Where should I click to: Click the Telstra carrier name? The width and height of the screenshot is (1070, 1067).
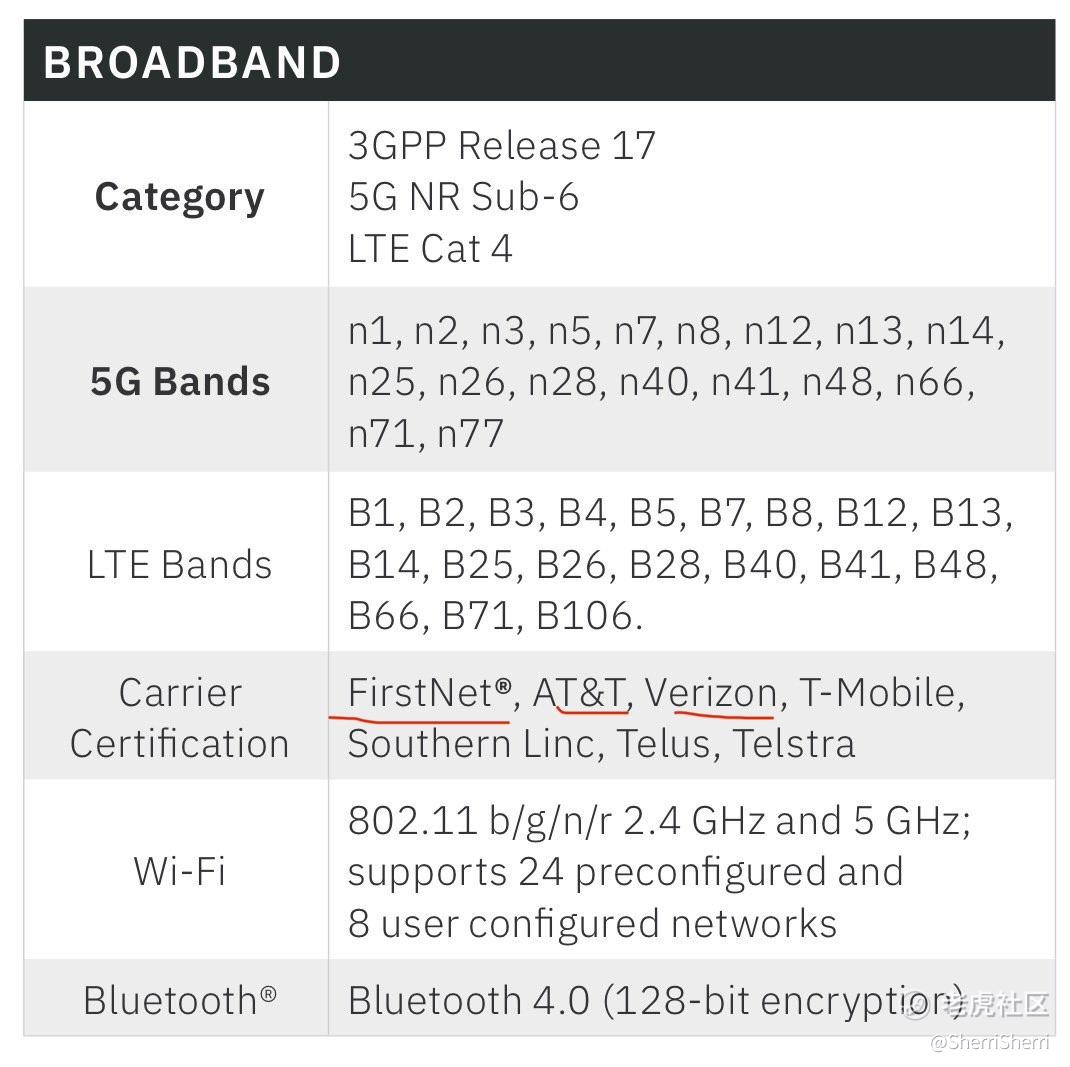793,744
